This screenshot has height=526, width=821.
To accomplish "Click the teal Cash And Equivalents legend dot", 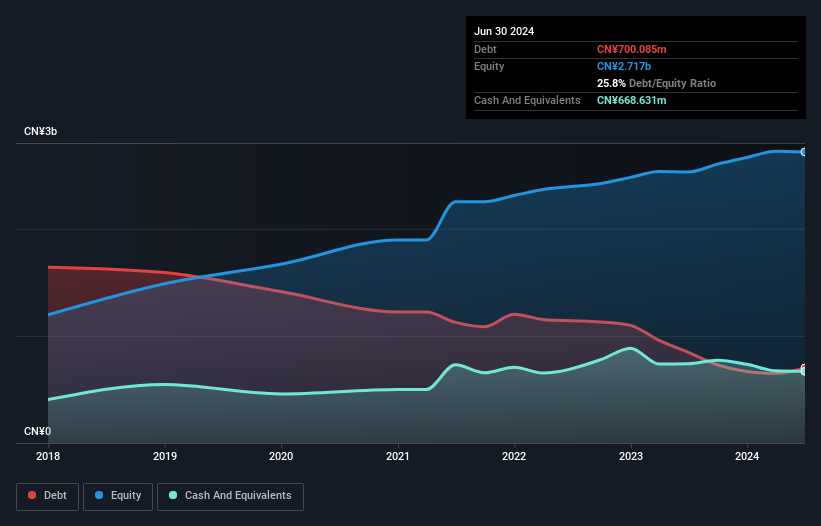I will coord(173,495).
